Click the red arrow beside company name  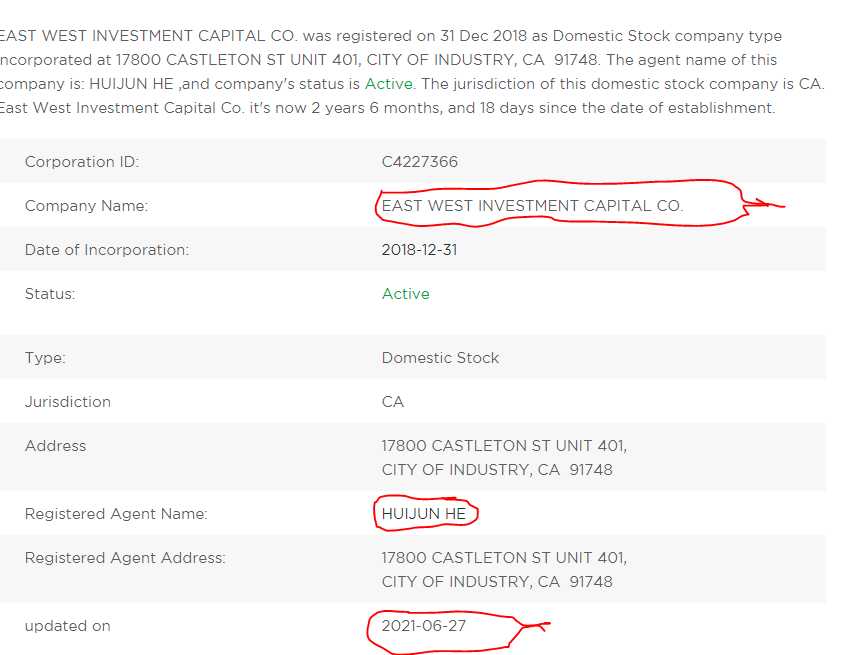(764, 204)
